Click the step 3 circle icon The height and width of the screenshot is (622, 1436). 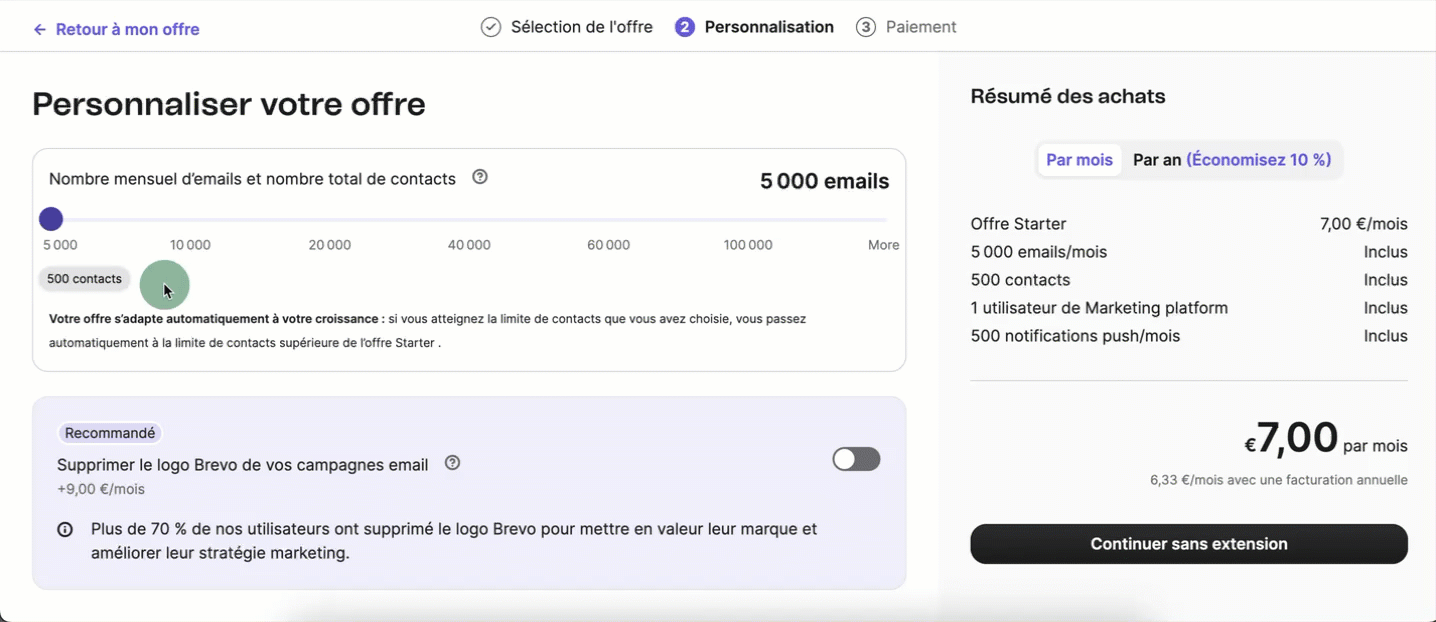[x=866, y=27]
